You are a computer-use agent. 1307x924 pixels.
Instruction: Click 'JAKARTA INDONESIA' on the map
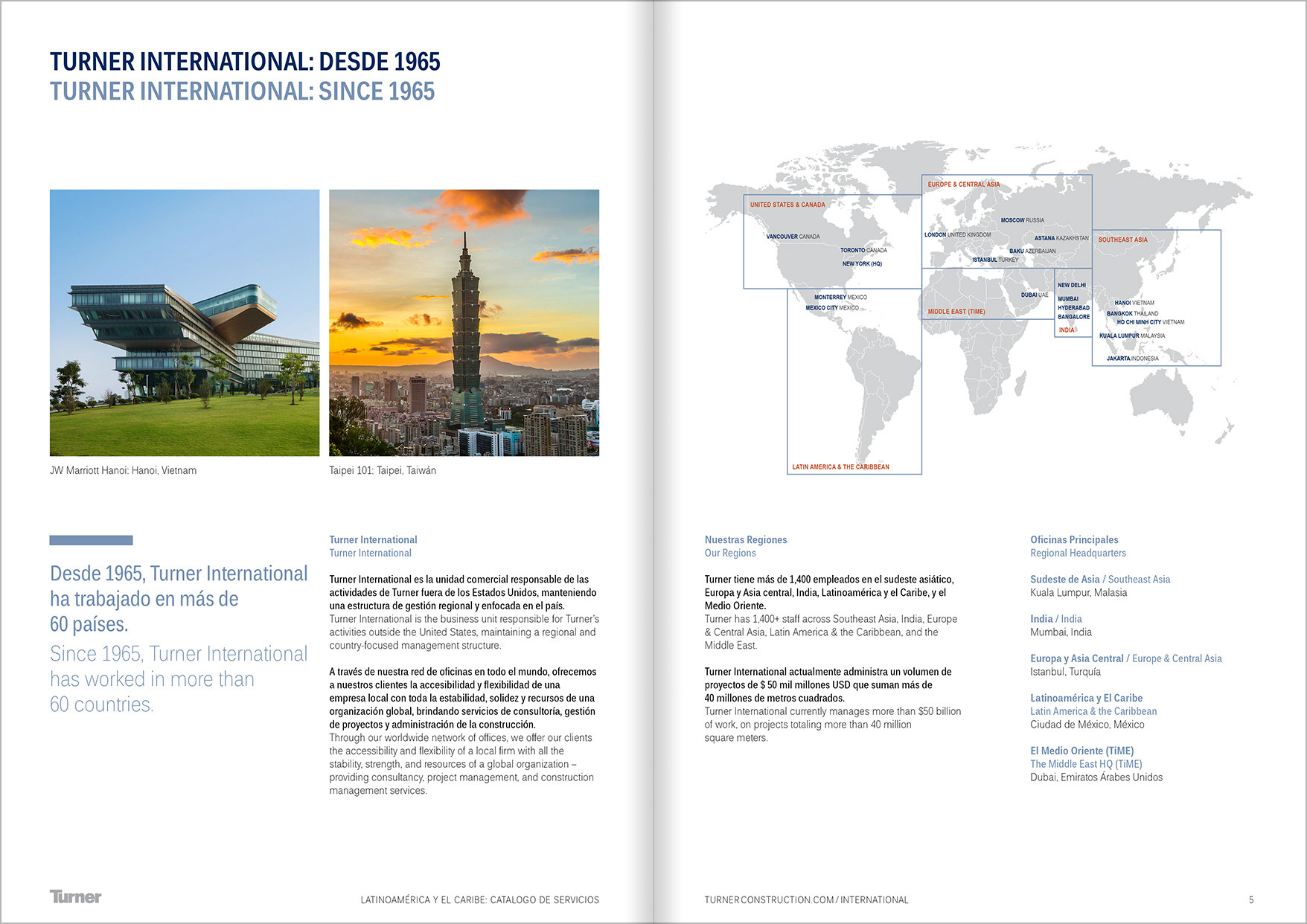(1132, 359)
